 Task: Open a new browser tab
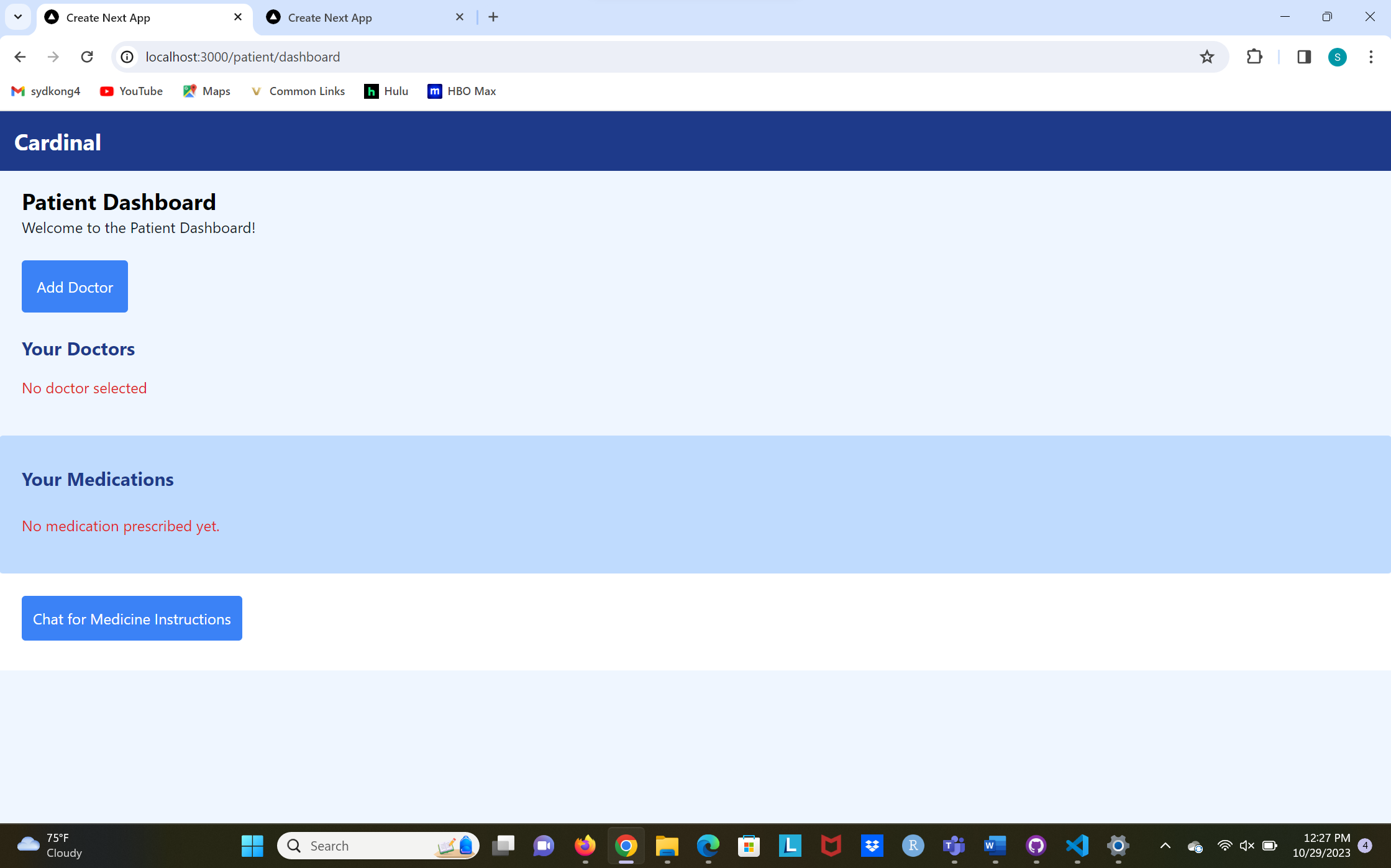click(x=493, y=17)
